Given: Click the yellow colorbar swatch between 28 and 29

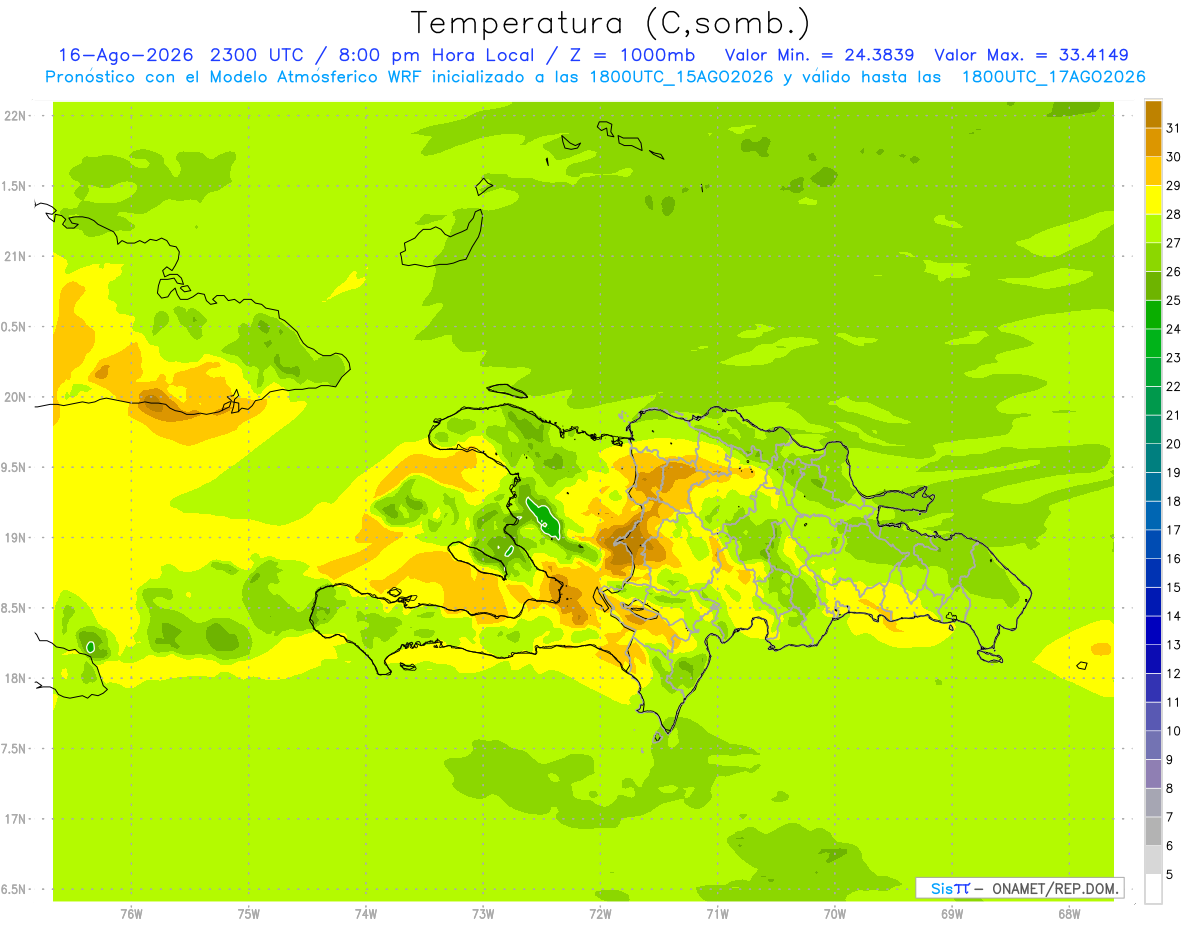Looking at the screenshot, I should point(1153,200).
